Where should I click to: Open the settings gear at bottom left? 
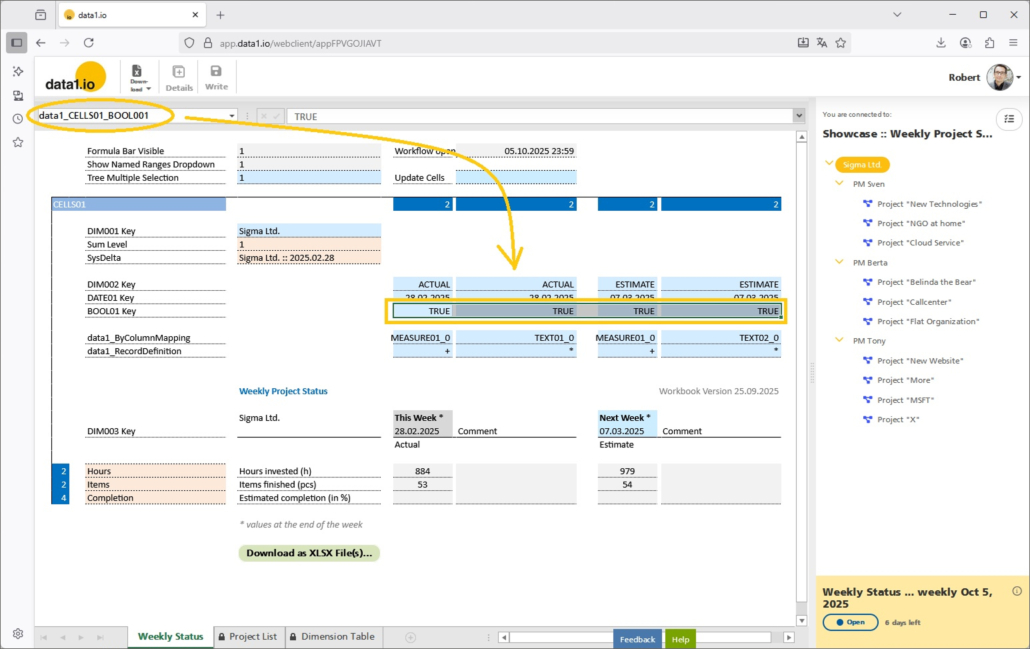tap(18, 633)
